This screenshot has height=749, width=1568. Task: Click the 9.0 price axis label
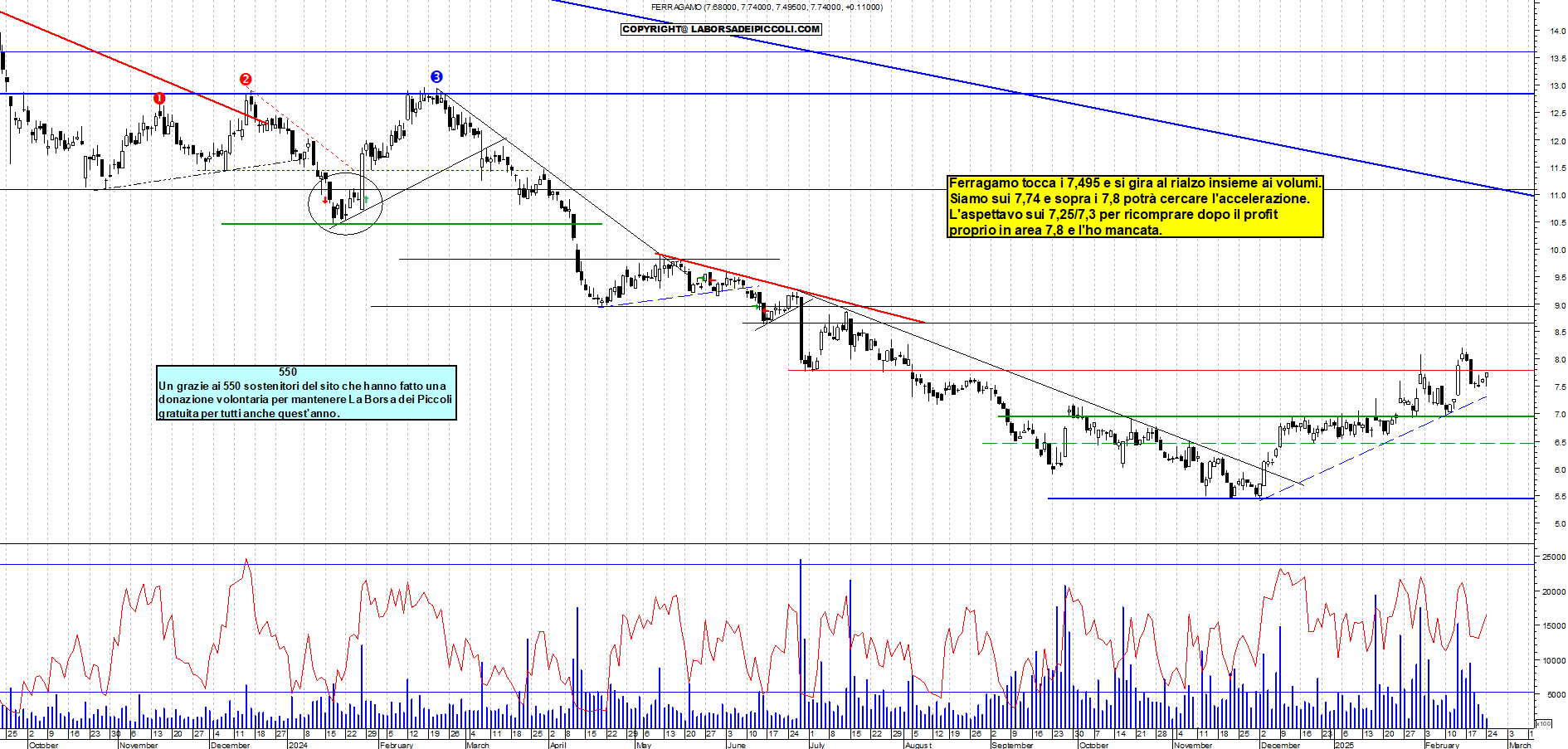click(1560, 305)
